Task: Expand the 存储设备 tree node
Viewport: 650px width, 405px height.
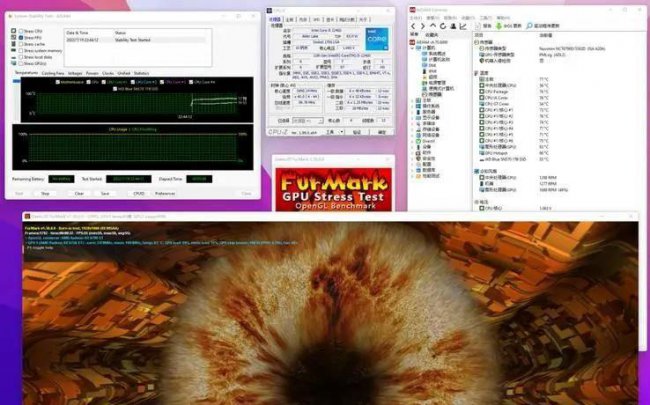Action: (413, 129)
